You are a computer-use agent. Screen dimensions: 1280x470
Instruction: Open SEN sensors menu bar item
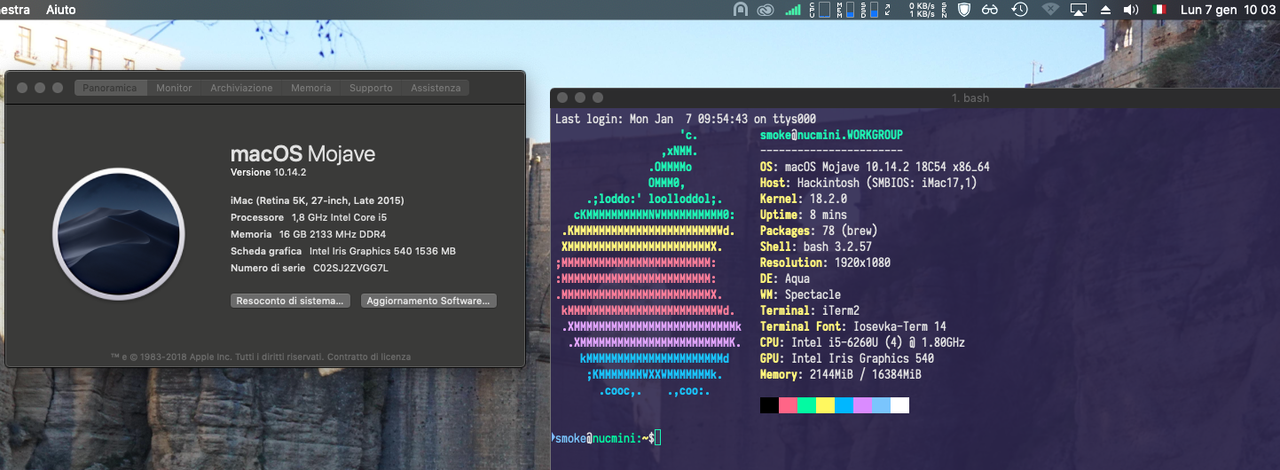(942, 9)
